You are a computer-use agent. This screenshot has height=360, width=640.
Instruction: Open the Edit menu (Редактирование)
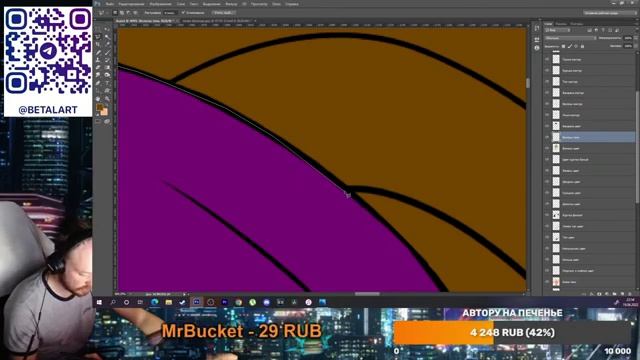coord(131,4)
